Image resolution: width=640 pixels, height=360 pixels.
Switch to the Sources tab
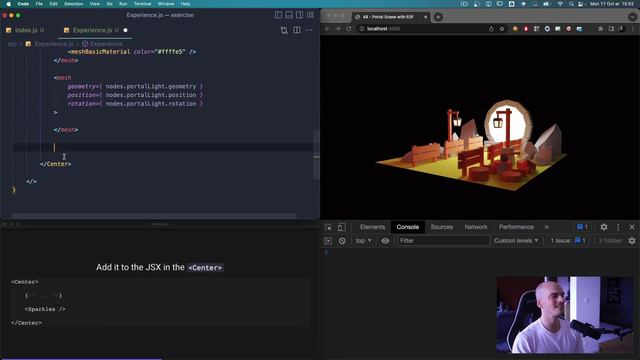[x=442, y=227]
